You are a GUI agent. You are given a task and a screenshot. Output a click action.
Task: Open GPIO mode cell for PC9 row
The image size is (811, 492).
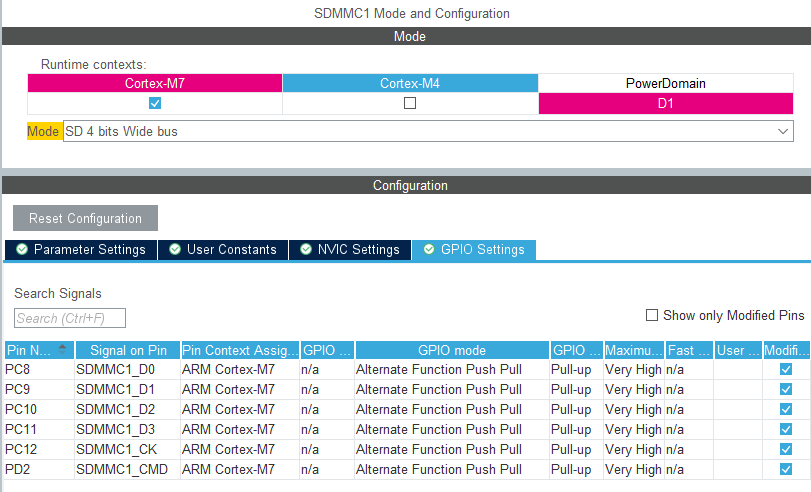point(451,389)
